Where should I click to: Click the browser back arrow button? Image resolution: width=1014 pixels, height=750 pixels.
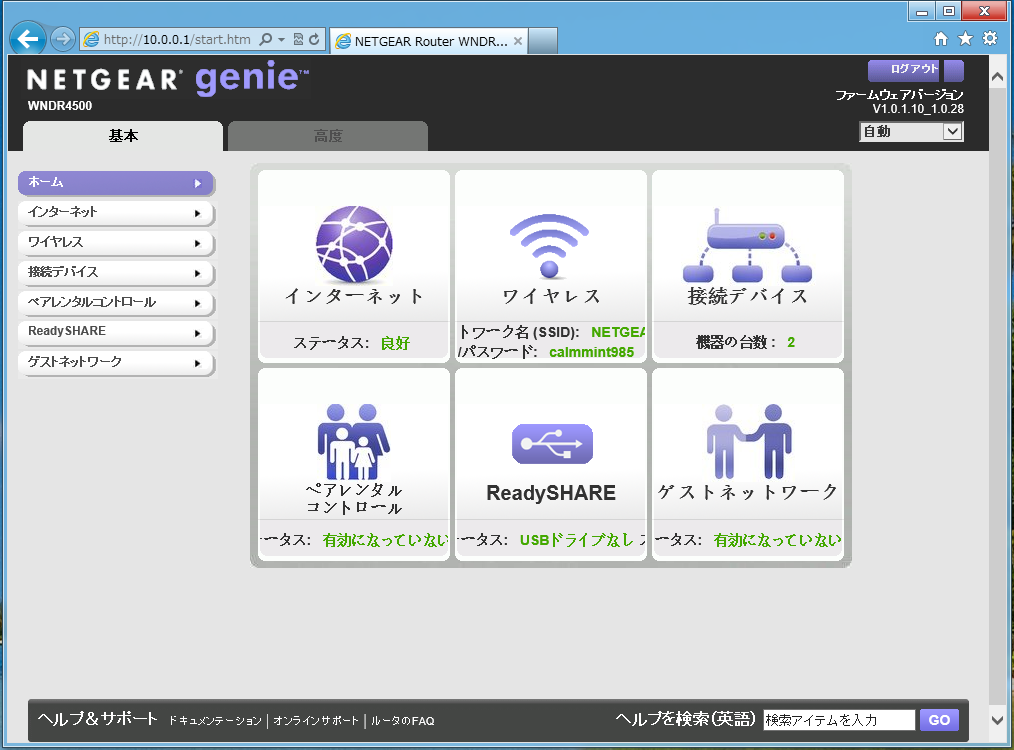click(x=28, y=39)
